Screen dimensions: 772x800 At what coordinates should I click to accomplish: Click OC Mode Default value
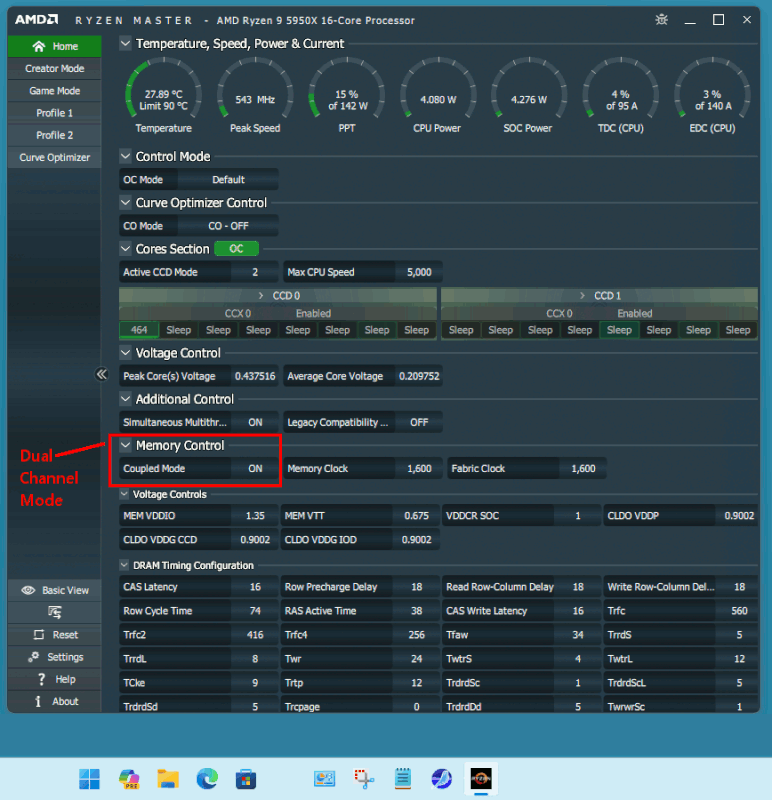228,180
